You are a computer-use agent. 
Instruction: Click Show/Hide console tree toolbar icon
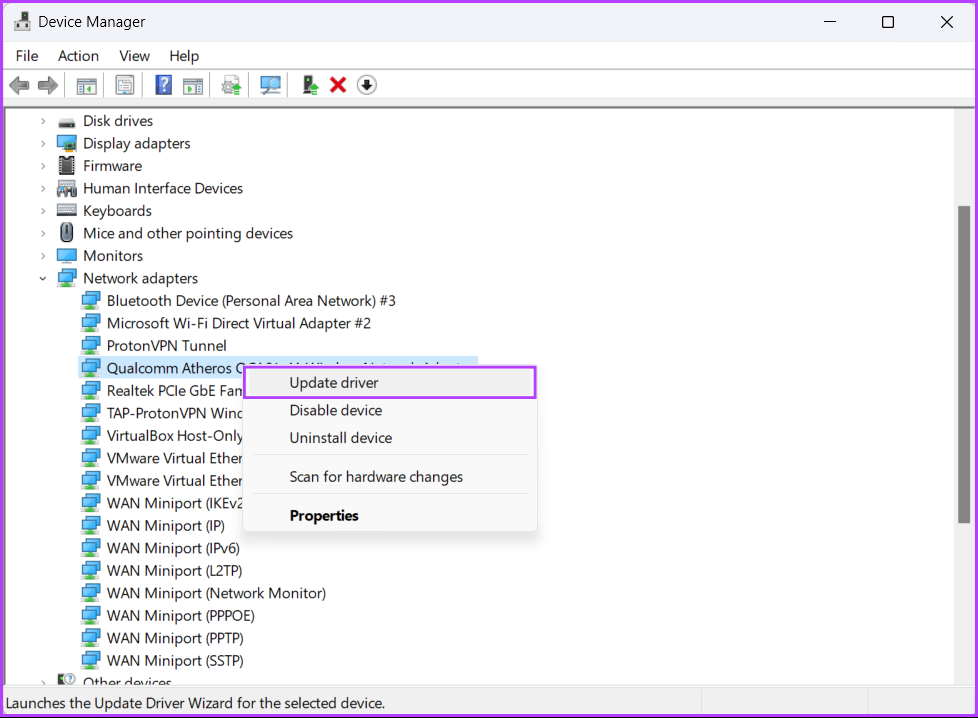pos(87,85)
